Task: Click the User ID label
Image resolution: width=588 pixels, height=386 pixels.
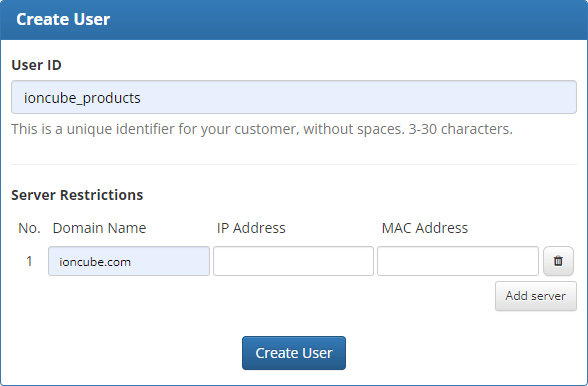Action: pos(36,65)
